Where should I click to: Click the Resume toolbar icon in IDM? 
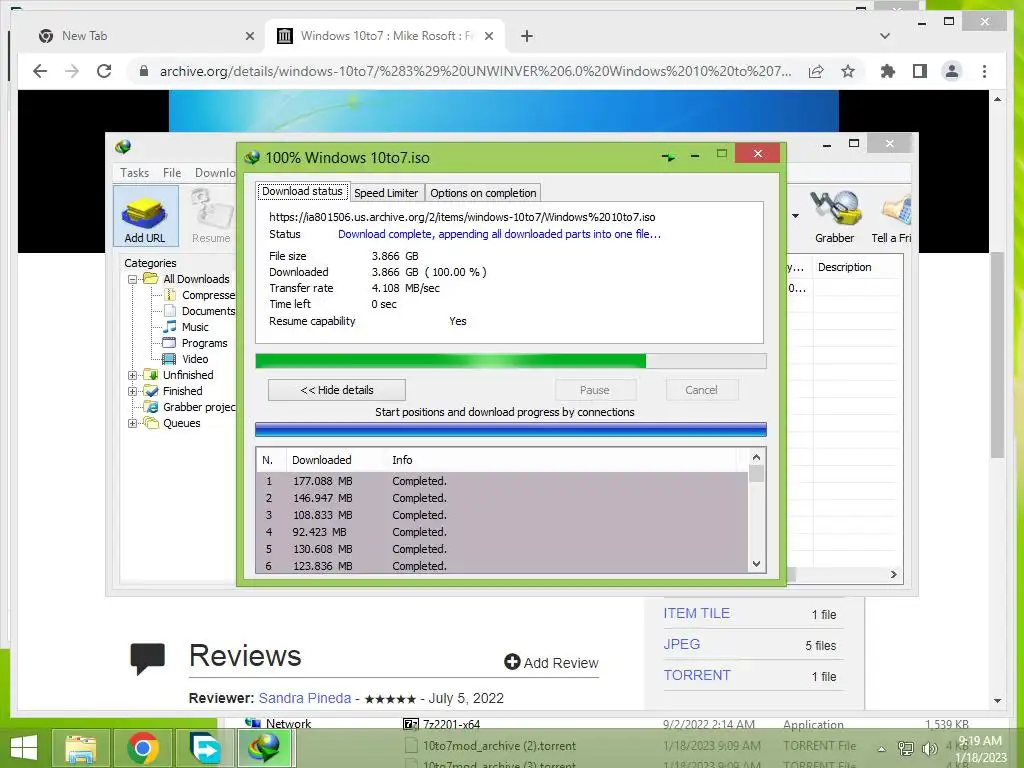211,216
